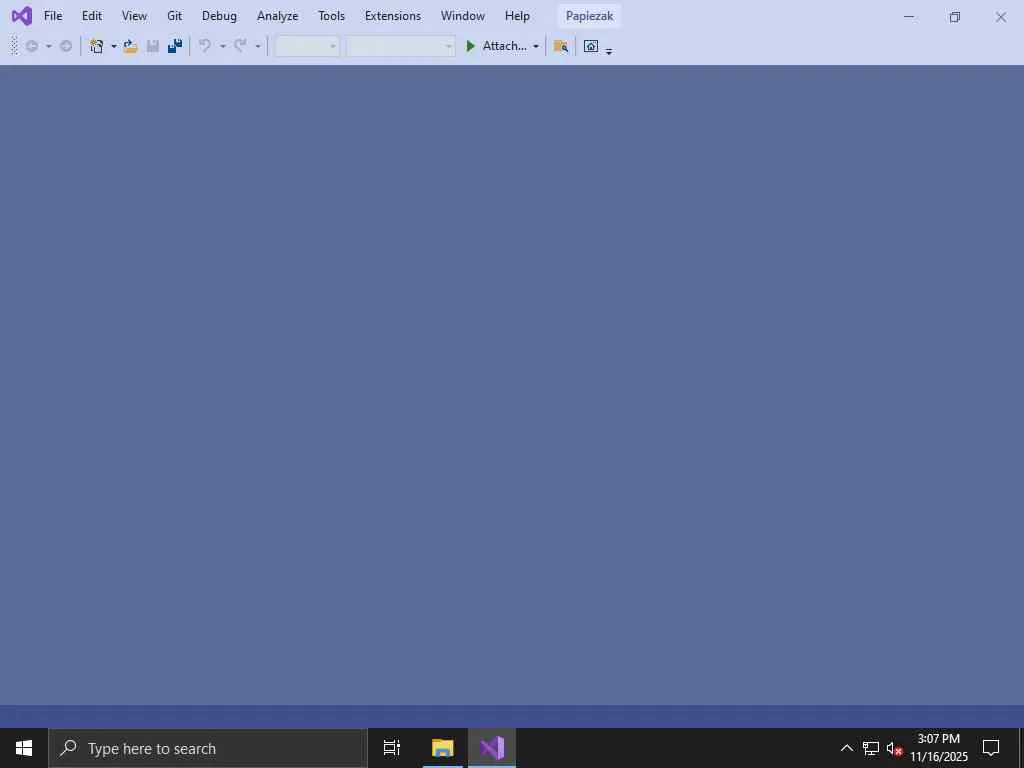Close the Visual Studio window
Image resolution: width=1024 pixels, height=768 pixels.
coord(1000,16)
